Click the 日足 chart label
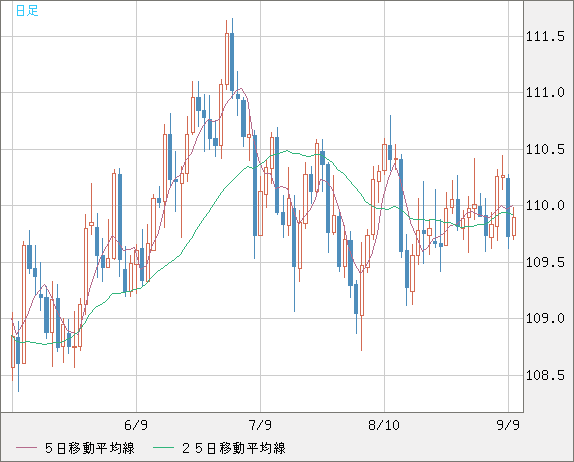 [27, 10]
